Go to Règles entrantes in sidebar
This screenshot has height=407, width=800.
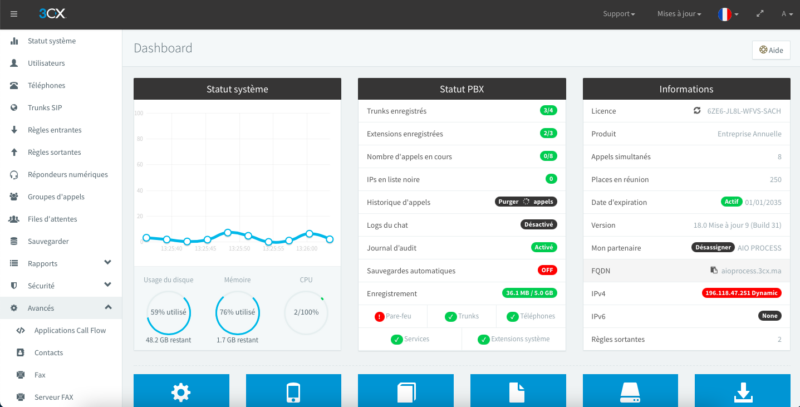click(54, 130)
